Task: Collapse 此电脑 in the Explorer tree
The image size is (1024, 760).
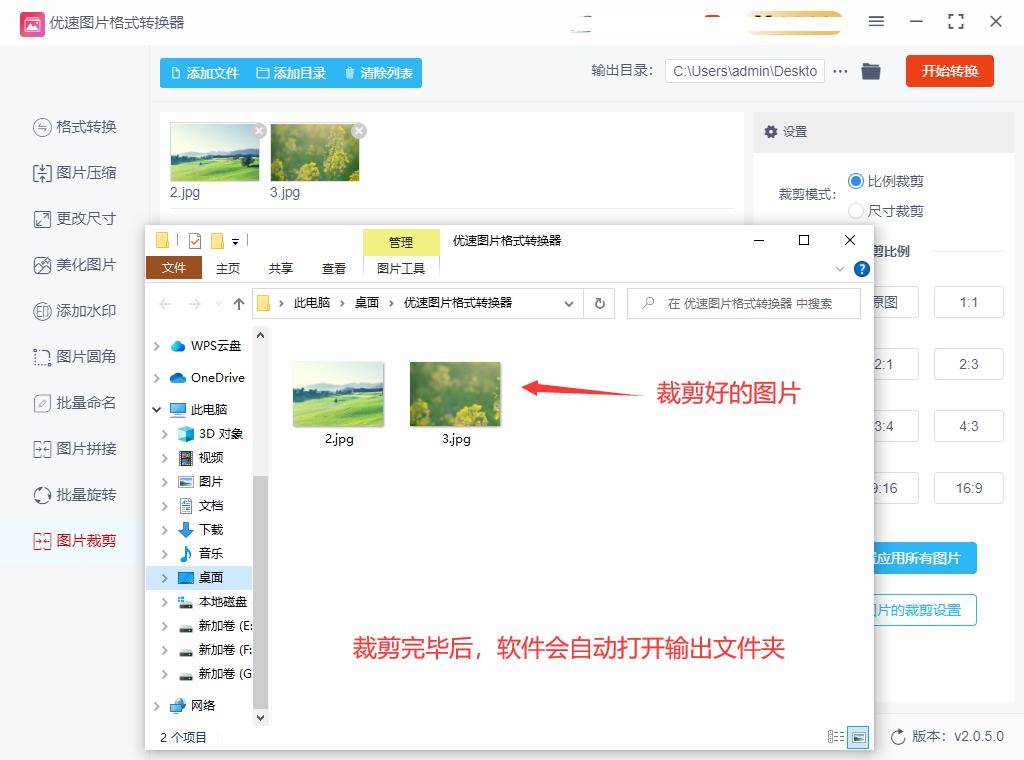Action: [157, 410]
